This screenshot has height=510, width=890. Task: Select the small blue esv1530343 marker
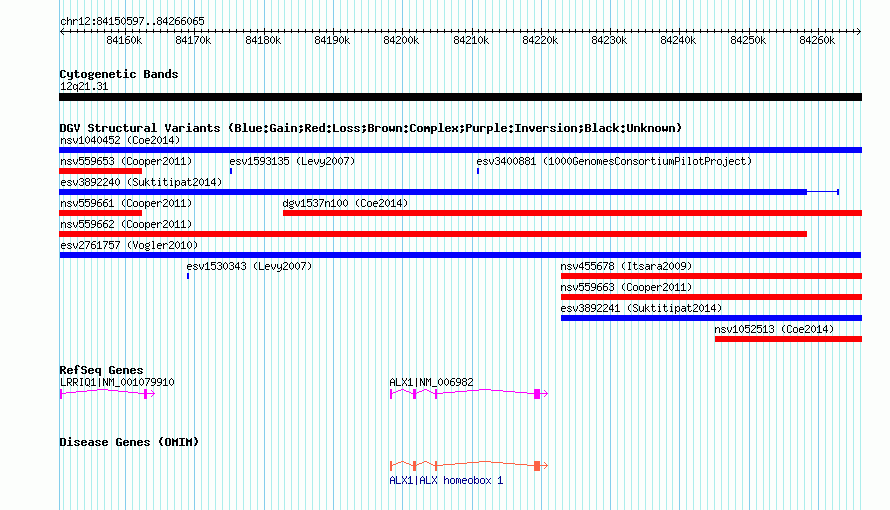tap(188, 276)
